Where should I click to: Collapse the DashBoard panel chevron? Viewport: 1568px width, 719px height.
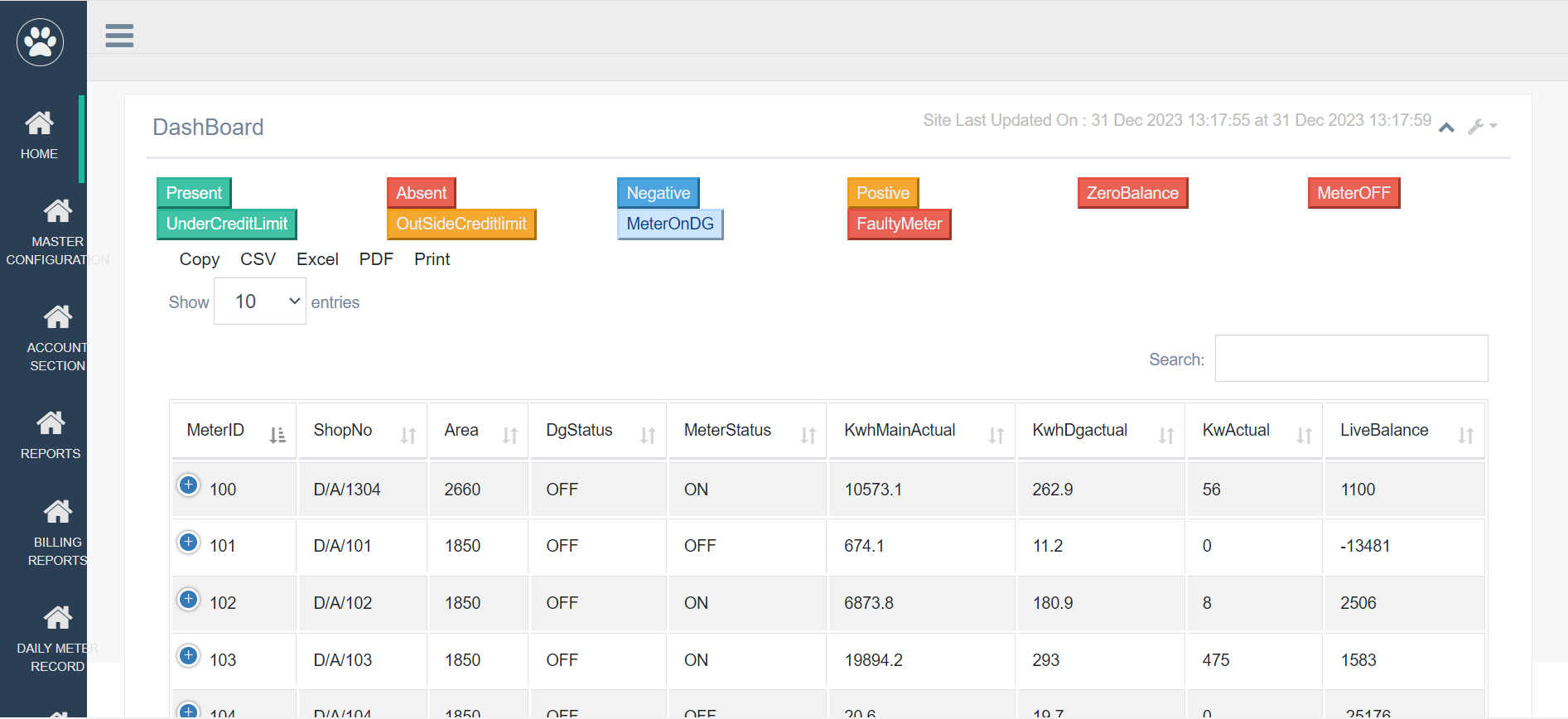(x=1446, y=127)
